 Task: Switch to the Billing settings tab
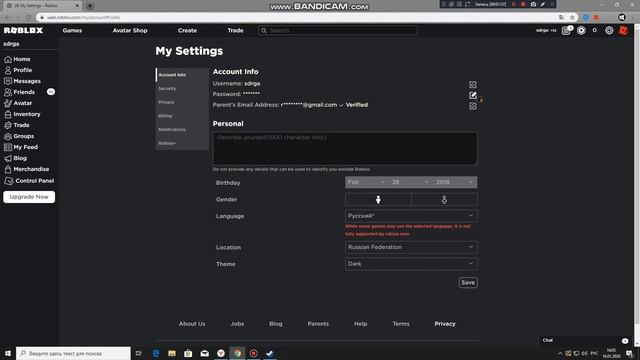pyautogui.click(x=182, y=116)
